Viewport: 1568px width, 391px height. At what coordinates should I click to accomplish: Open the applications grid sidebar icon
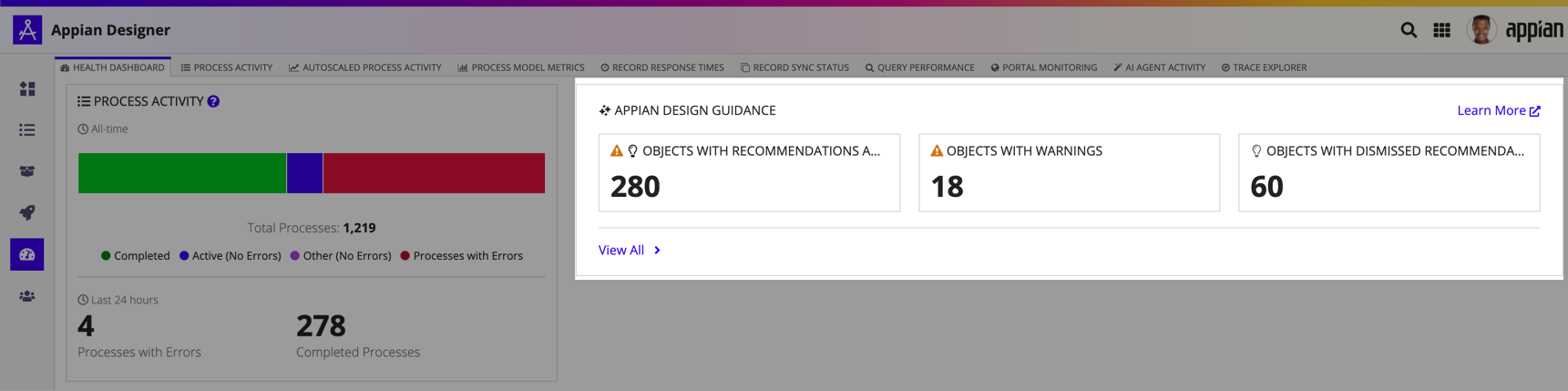[27, 88]
